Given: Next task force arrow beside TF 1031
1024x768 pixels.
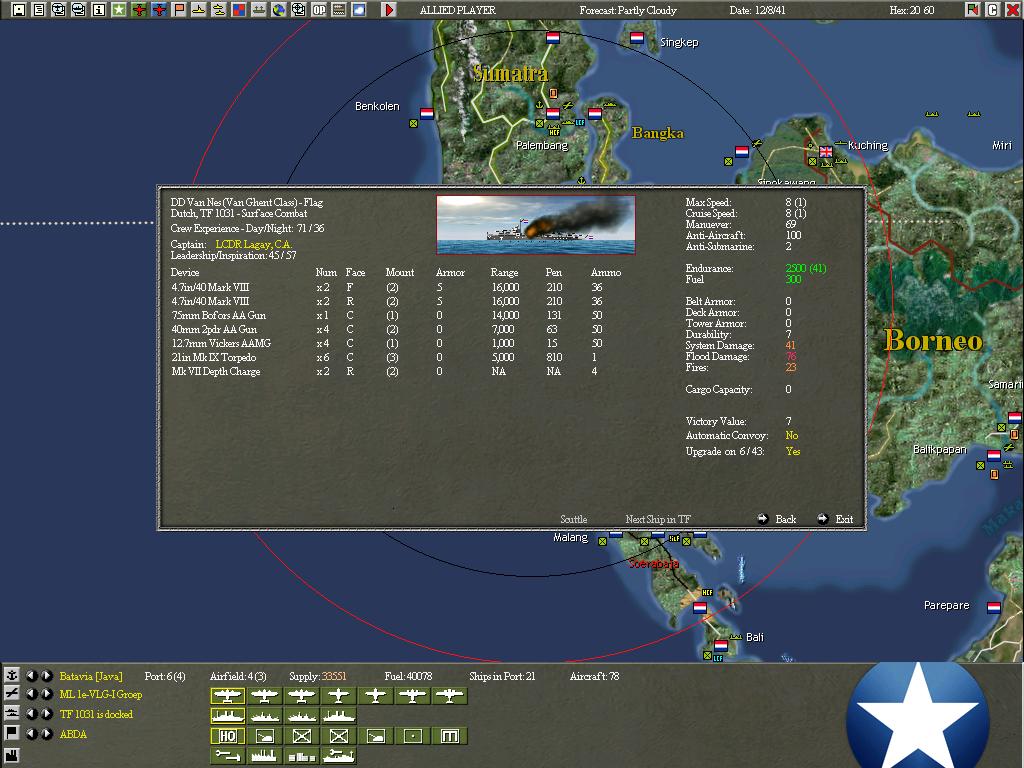Looking at the screenshot, I should (46, 714).
